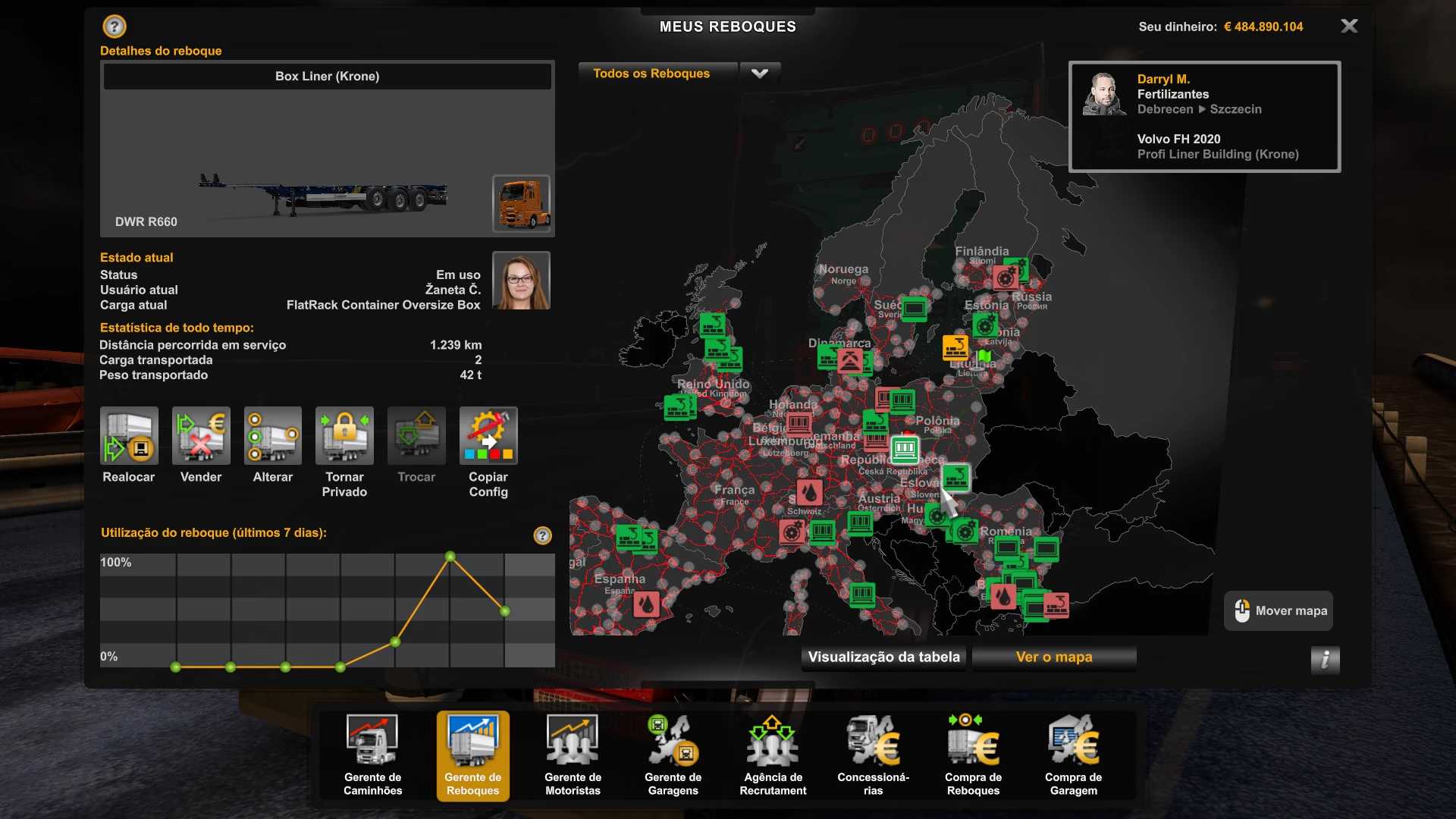Switch to Visualização da tabela tab
The width and height of the screenshot is (1456, 819).
[883, 657]
